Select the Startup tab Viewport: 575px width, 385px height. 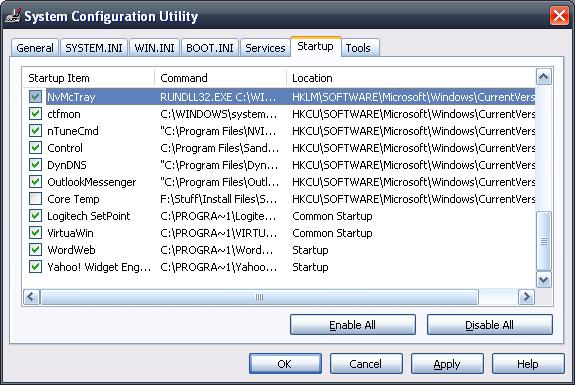click(x=315, y=47)
